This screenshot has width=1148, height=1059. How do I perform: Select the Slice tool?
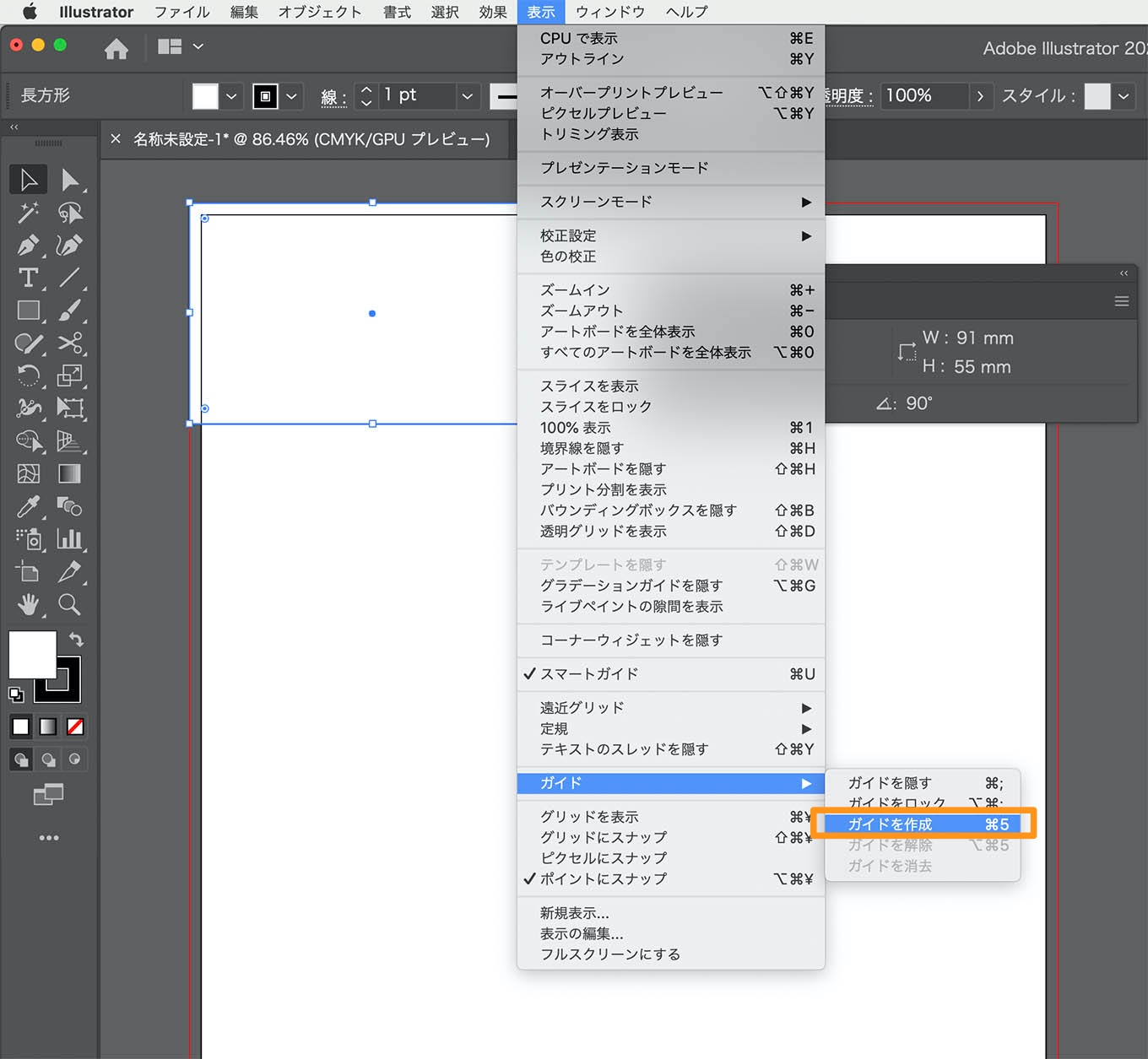(x=70, y=572)
